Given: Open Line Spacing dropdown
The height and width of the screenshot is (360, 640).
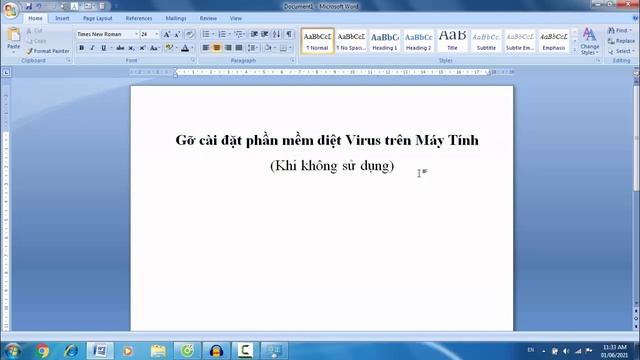Looking at the screenshot, I should 253,48.
